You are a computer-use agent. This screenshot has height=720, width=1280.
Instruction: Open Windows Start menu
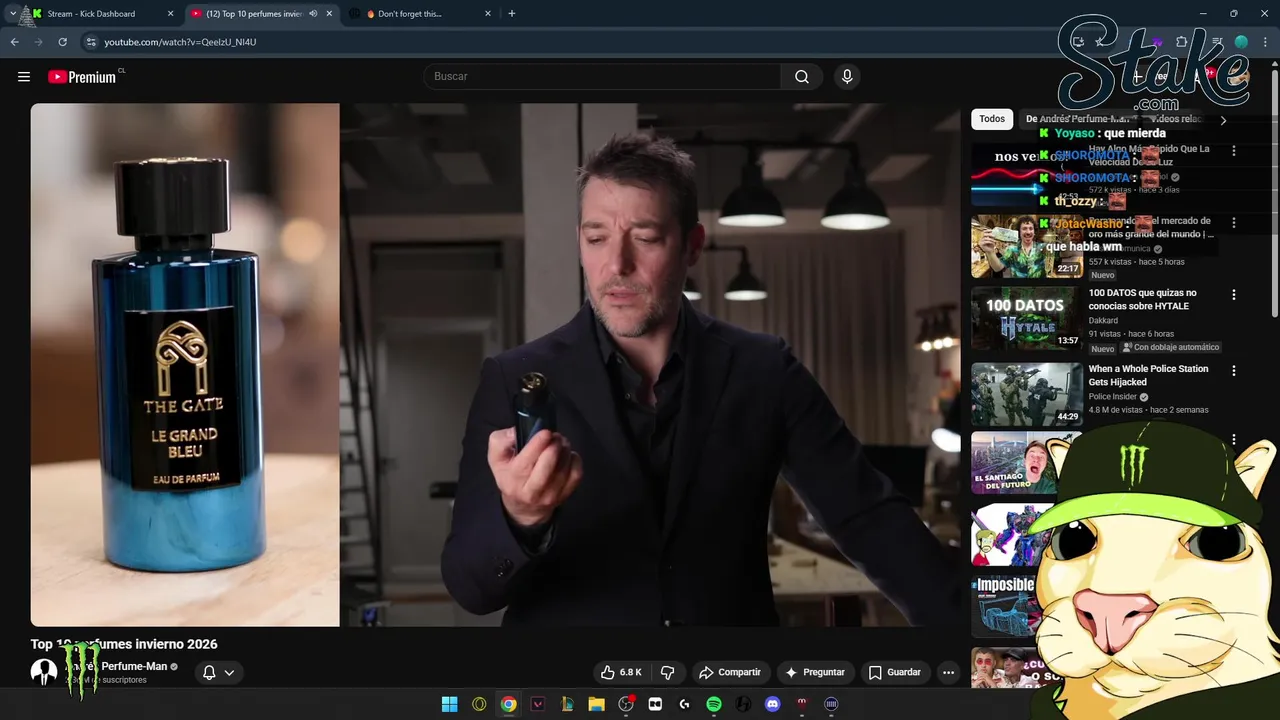click(x=450, y=704)
